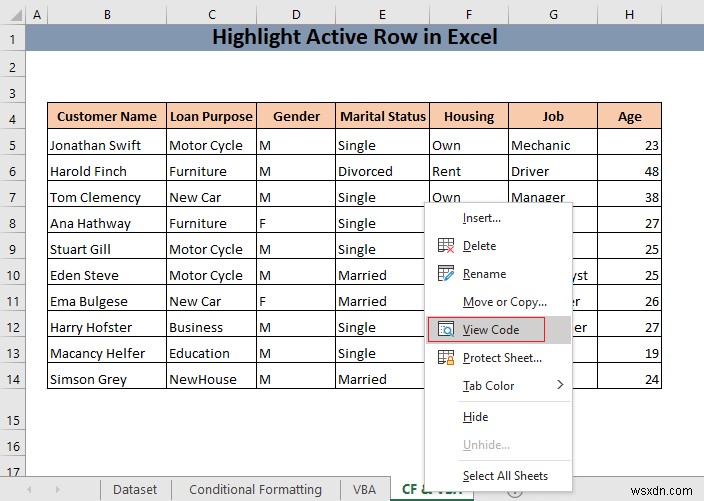Click the 'Gender' header cell
This screenshot has width=704, height=501.
coord(296,116)
